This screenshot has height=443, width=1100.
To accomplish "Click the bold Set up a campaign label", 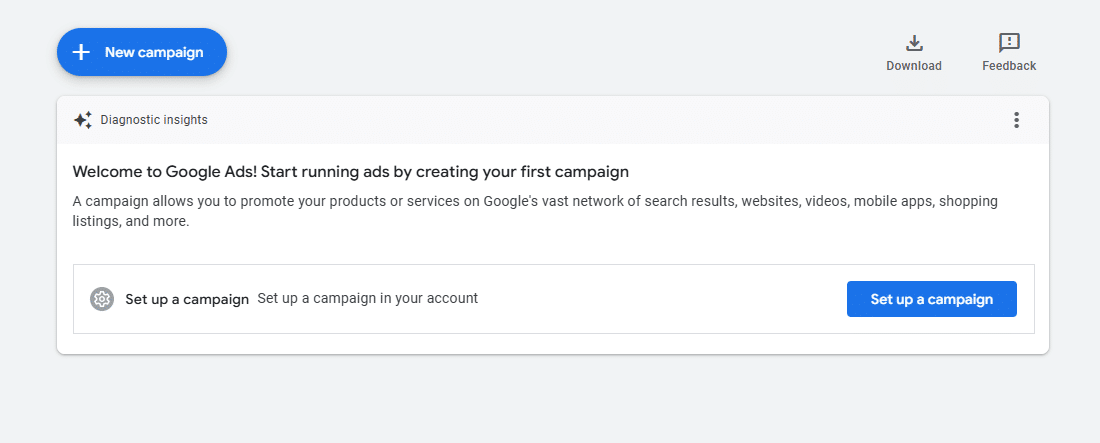I will point(187,299).
